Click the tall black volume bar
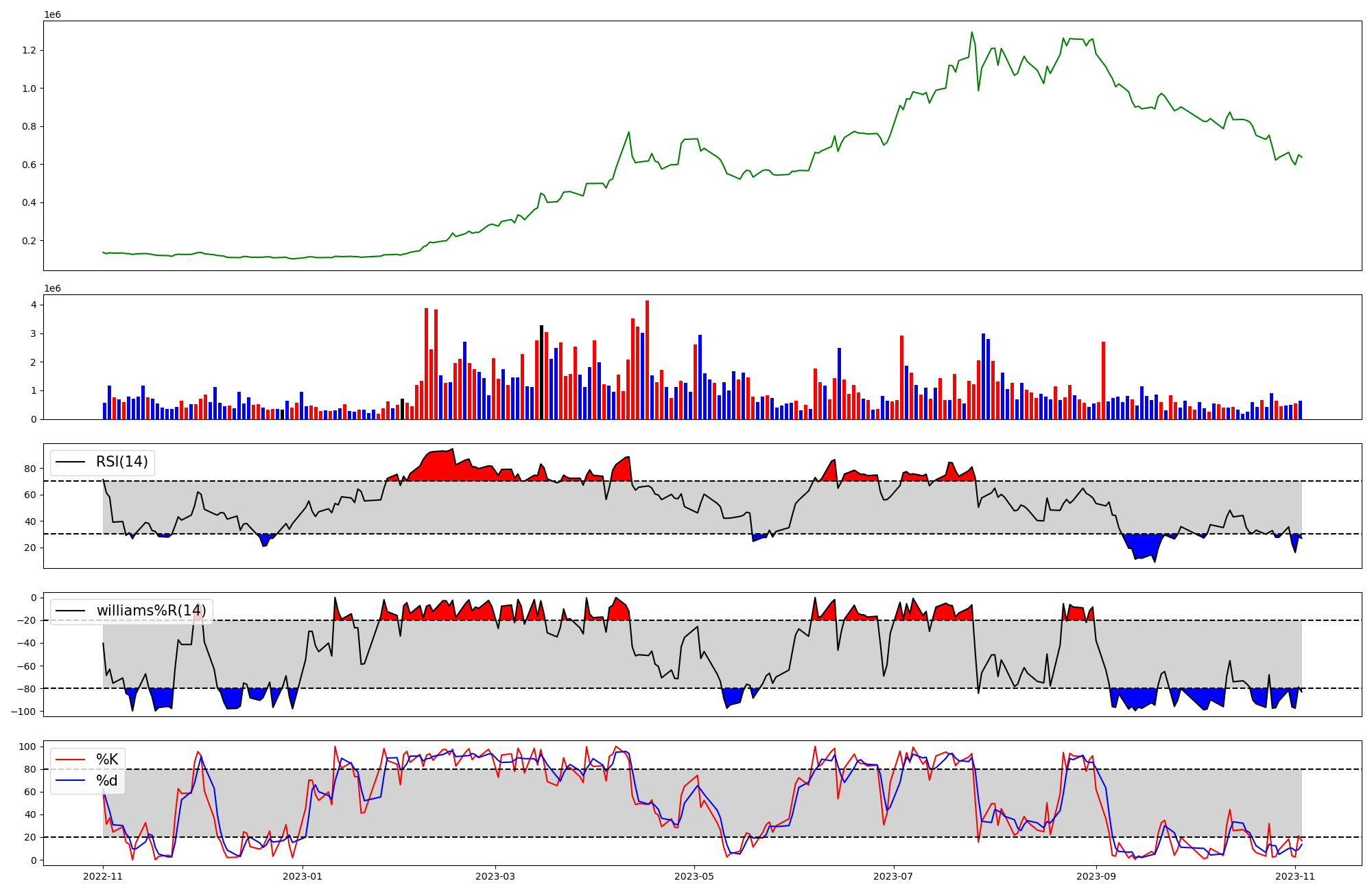This screenshot has width=1372, height=892. (x=541, y=373)
